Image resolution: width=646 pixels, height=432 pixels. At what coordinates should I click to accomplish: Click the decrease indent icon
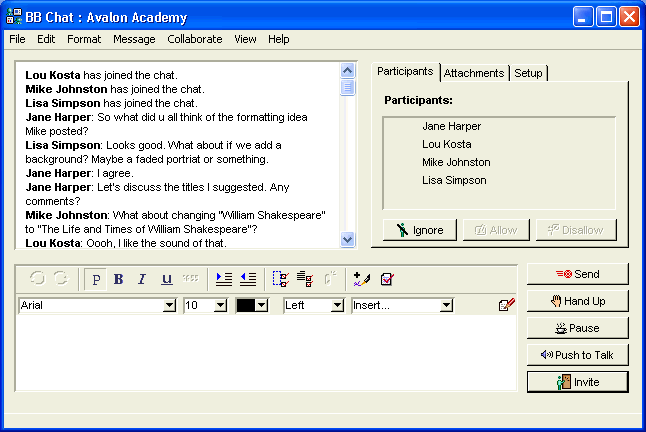(x=247, y=279)
